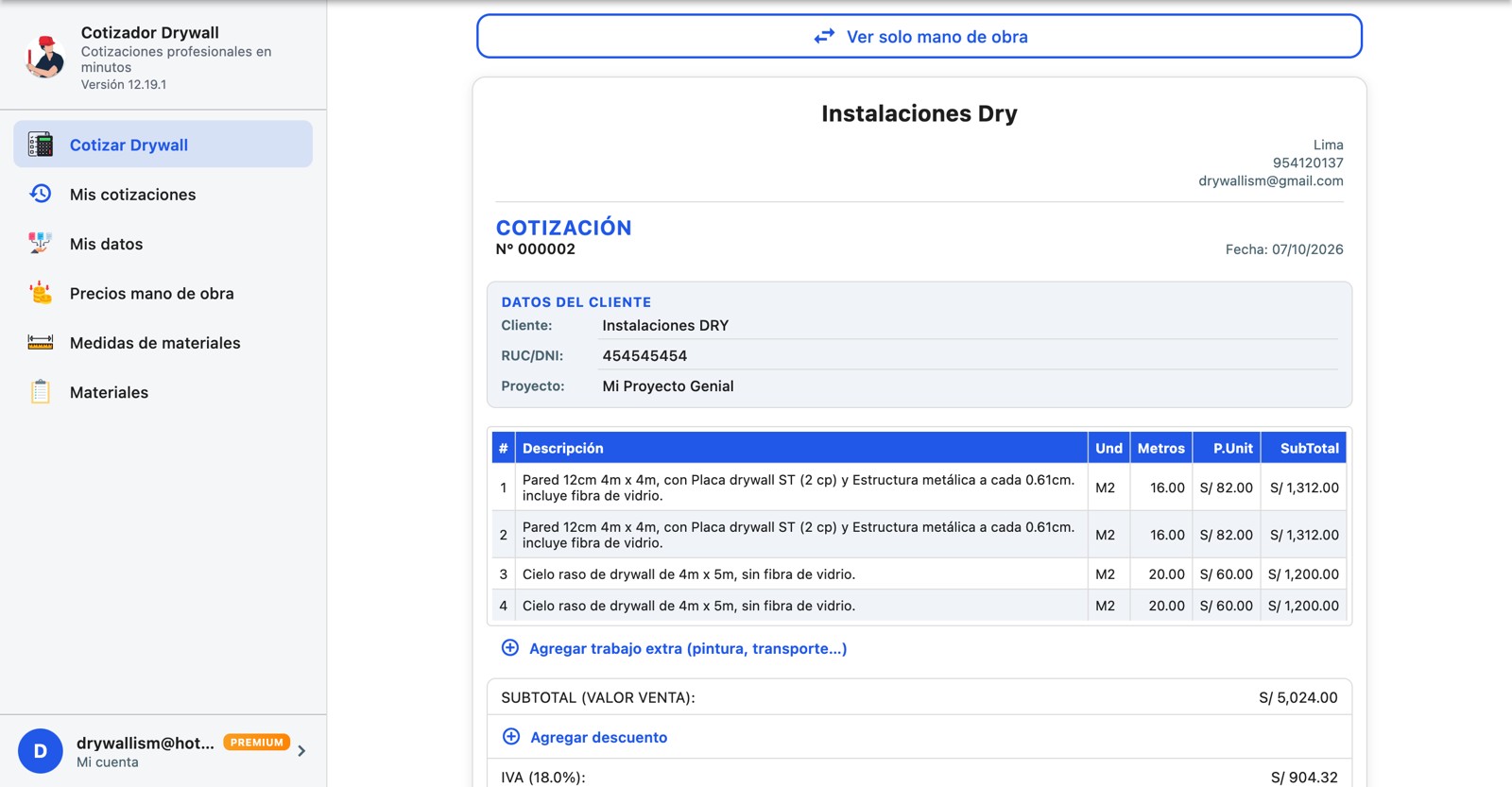Click the Metros column header
The image size is (1512, 787).
pyautogui.click(x=1160, y=448)
